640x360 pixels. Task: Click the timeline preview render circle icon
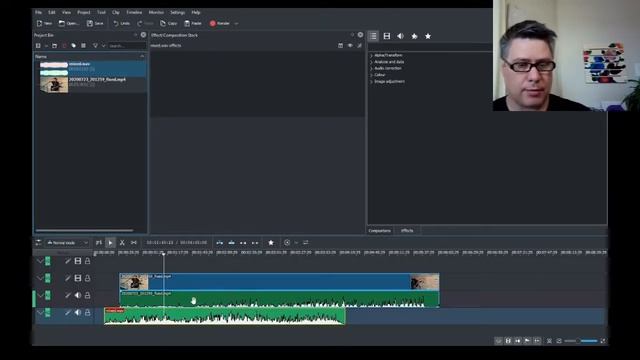pyautogui.click(x=287, y=243)
